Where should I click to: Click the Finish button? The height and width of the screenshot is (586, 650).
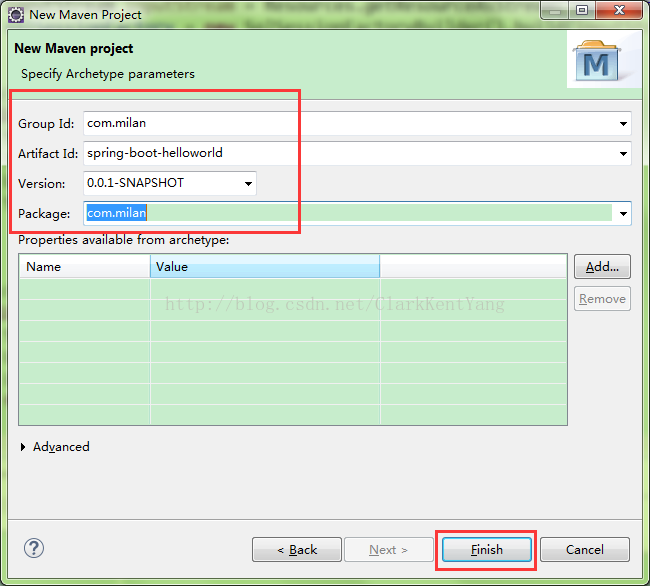487,550
